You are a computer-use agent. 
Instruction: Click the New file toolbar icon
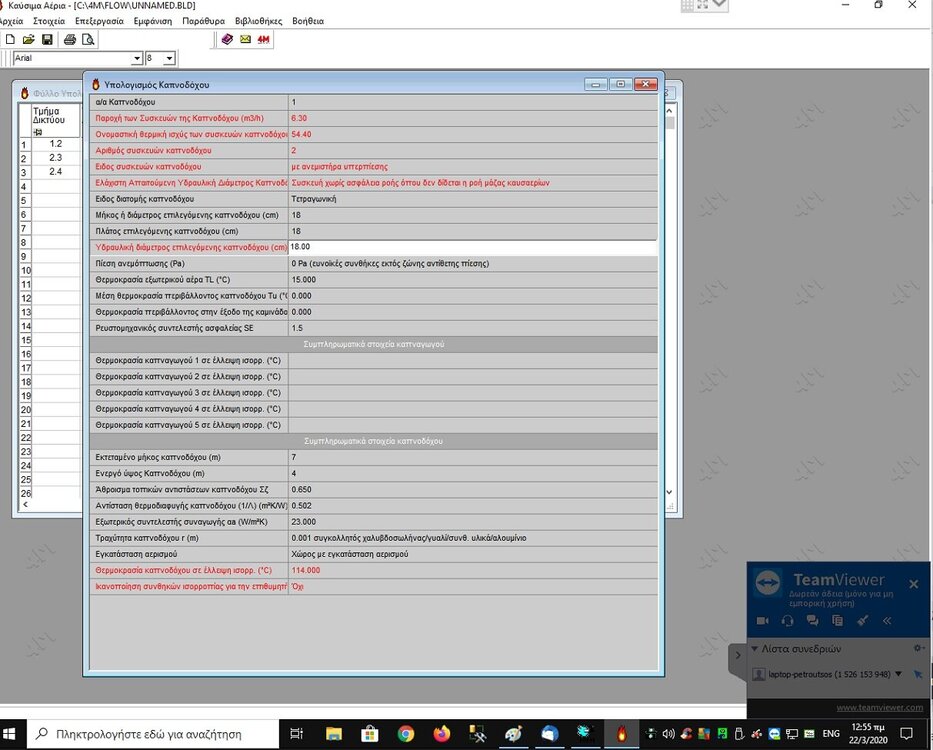[x=10, y=40]
